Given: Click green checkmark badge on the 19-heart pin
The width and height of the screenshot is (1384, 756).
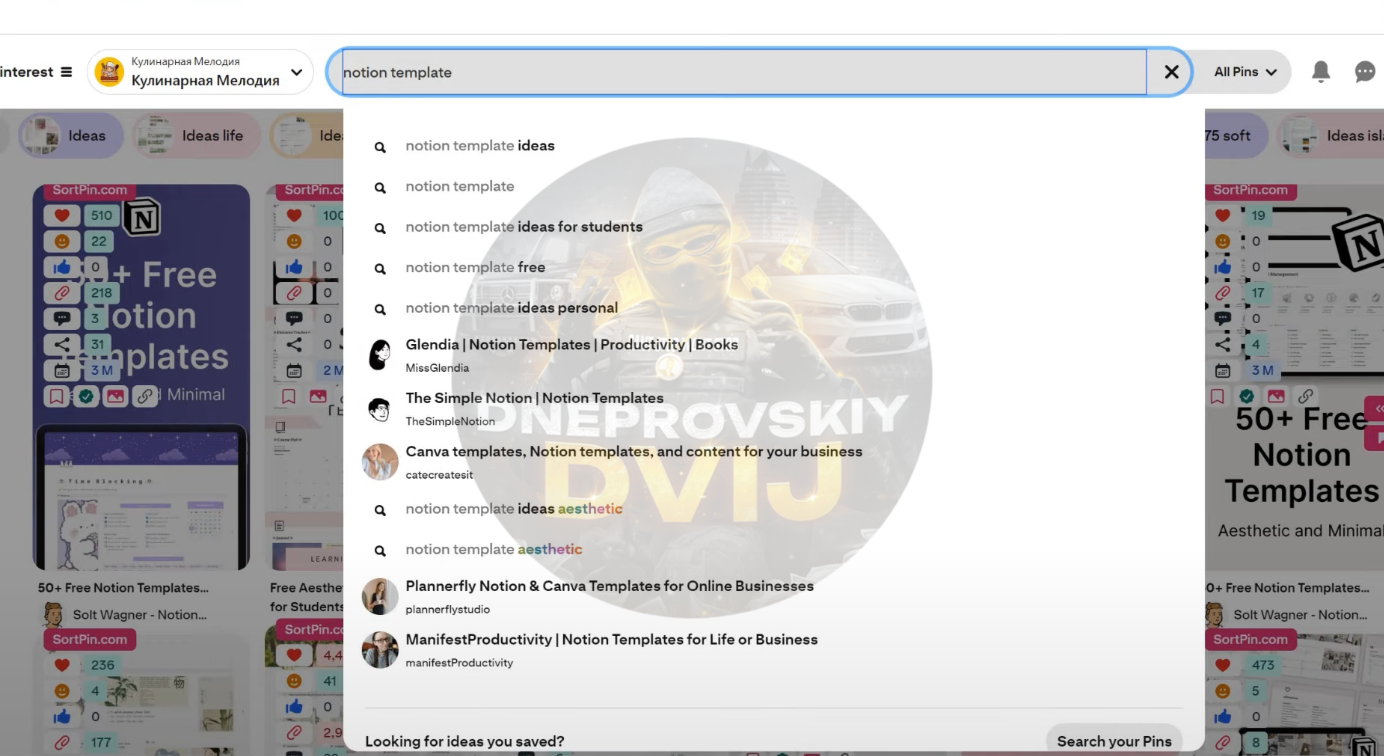Looking at the screenshot, I should coord(1247,396).
